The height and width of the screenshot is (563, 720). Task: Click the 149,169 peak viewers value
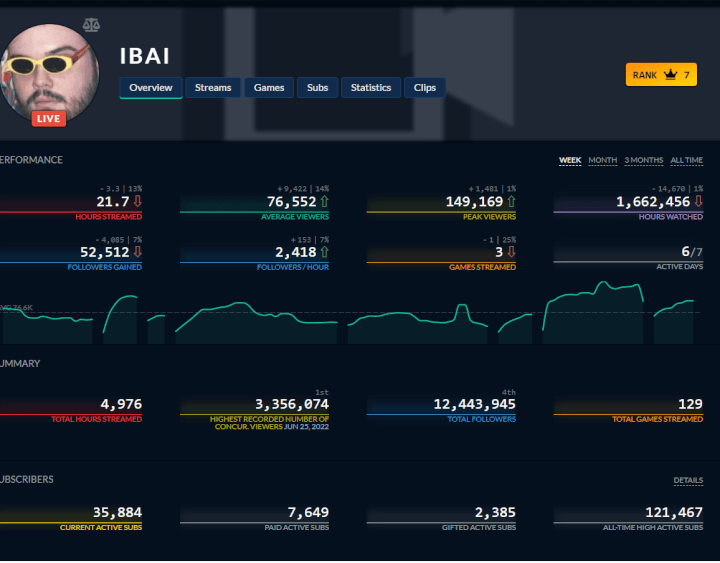pos(474,202)
